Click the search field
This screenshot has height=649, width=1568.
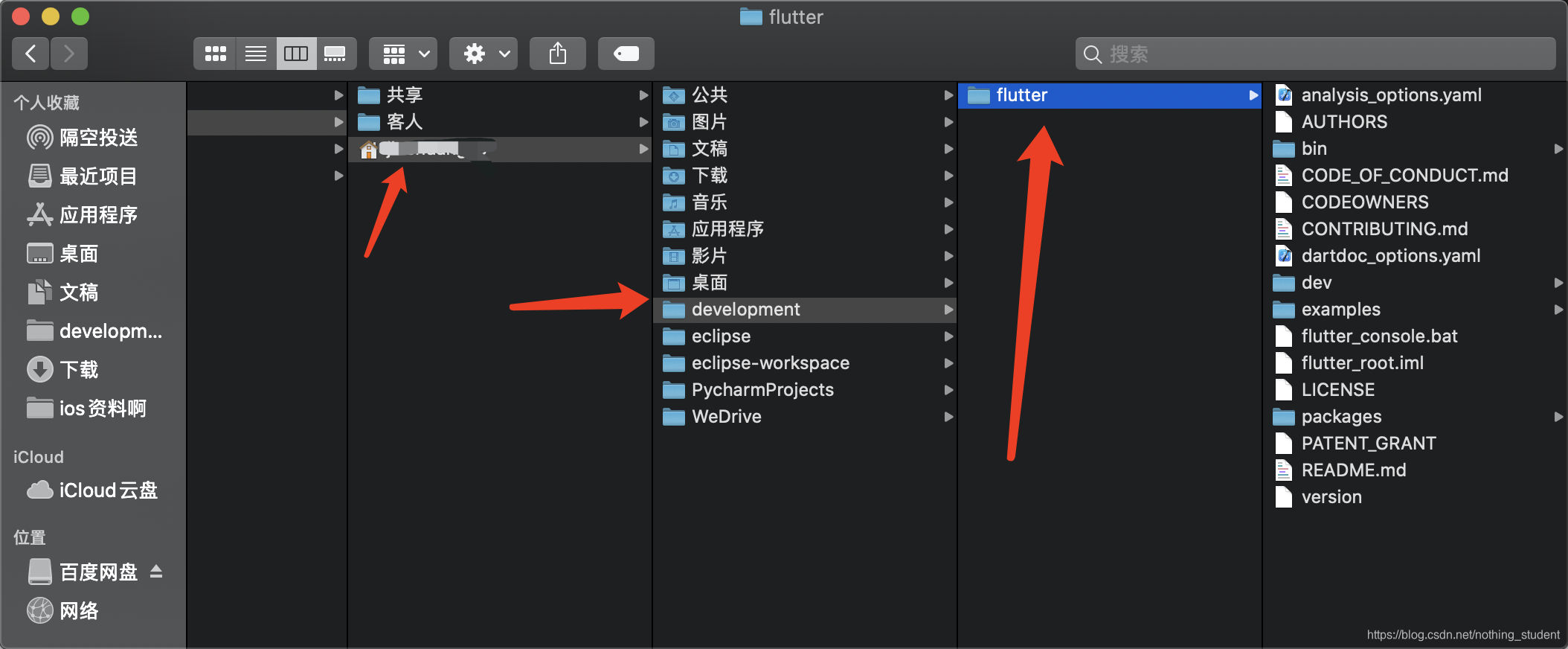(1315, 54)
